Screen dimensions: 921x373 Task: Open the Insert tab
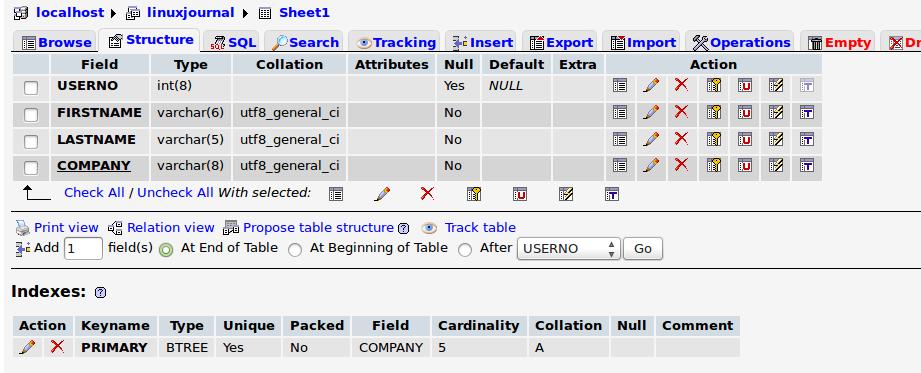pos(482,42)
